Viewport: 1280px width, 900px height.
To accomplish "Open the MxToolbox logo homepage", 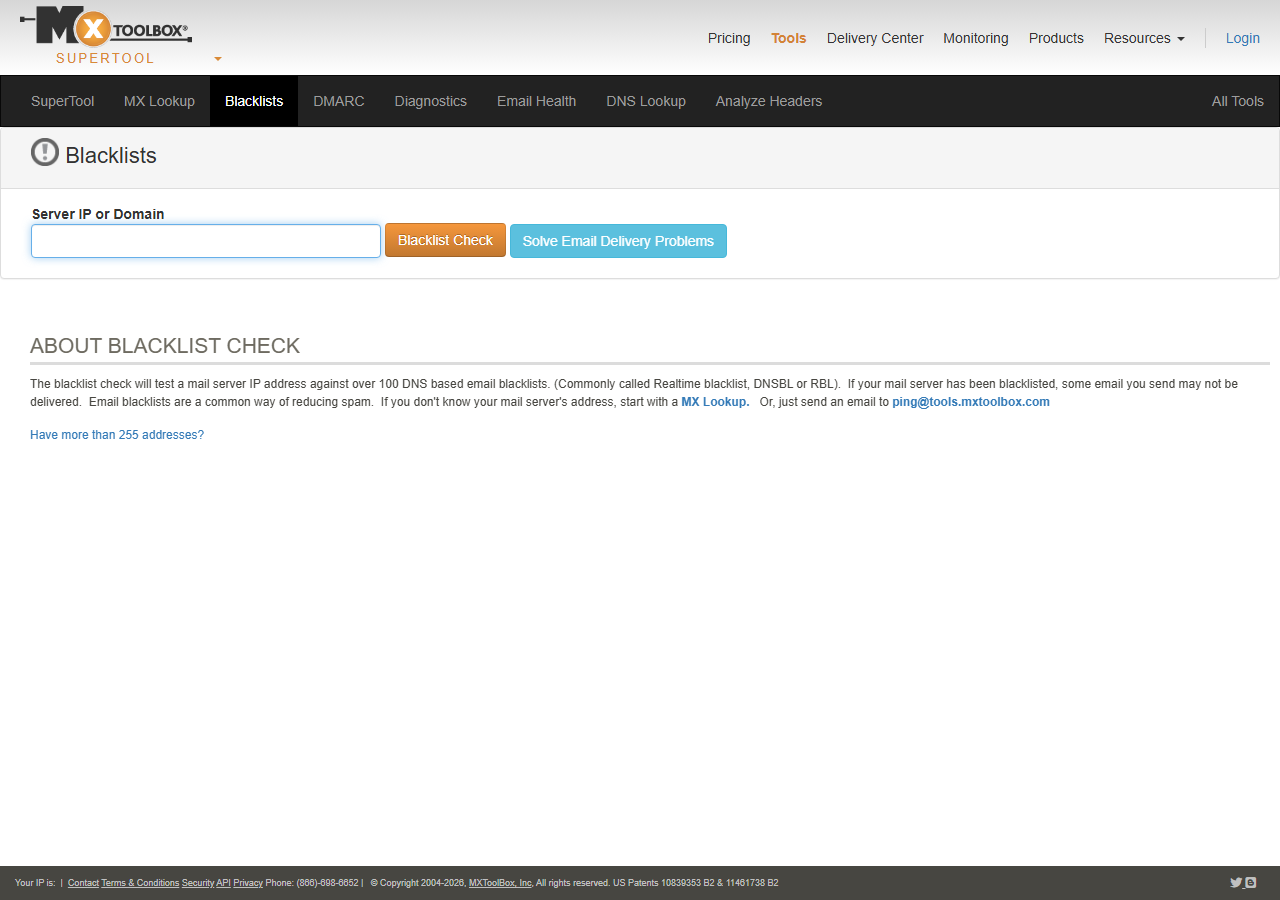I will [x=106, y=26].
